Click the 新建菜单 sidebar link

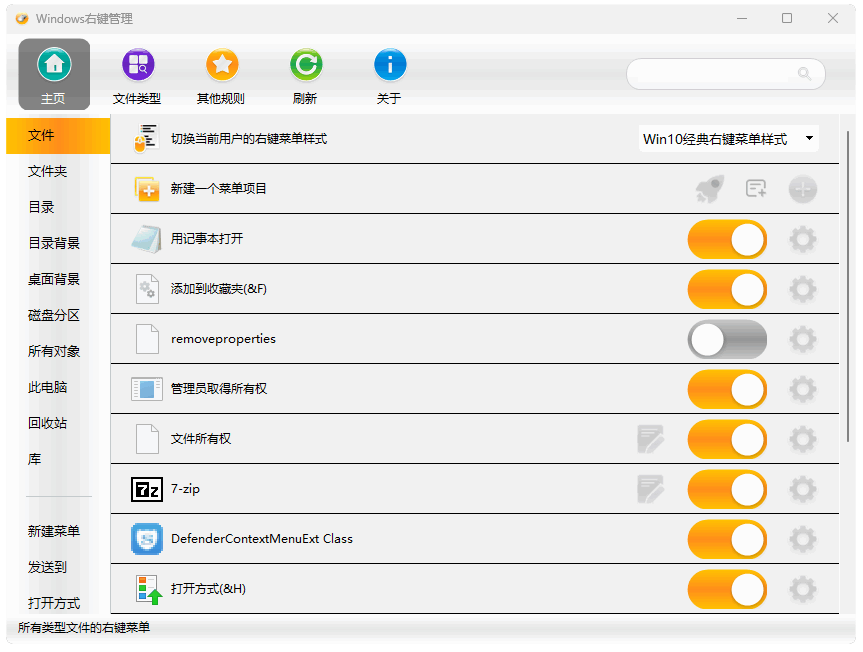coord(54,531)
